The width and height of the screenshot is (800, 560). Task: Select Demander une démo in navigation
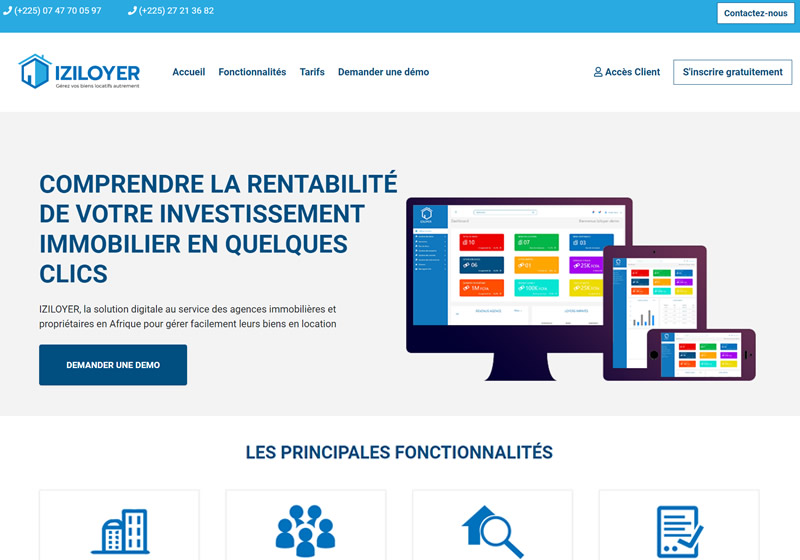click(x=383, y=72)
